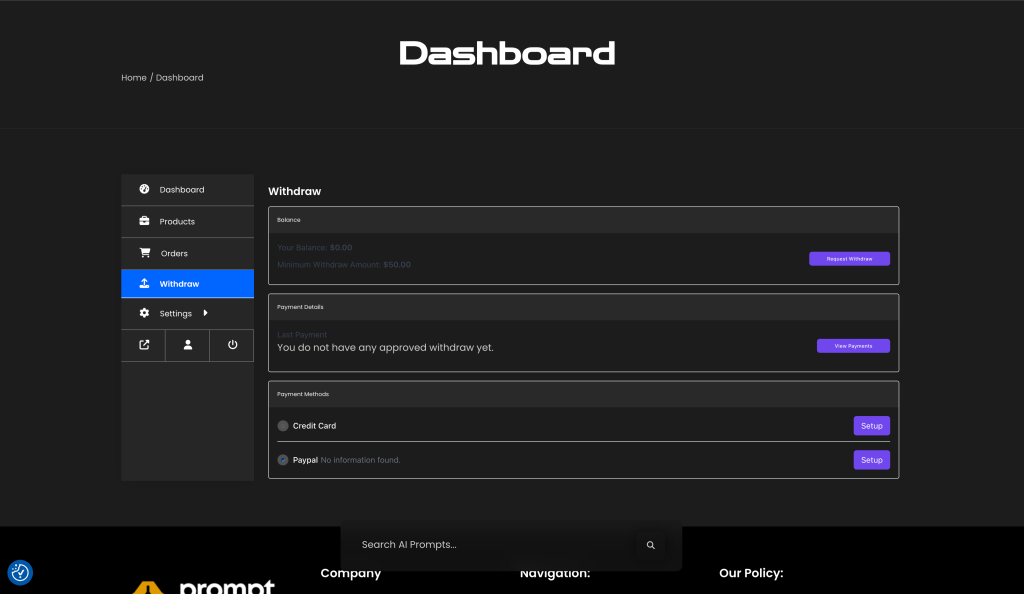The image size is (1024, 594).
Task: Open the Products menu item
Action: pyautogui.click(x=177, y=221)
